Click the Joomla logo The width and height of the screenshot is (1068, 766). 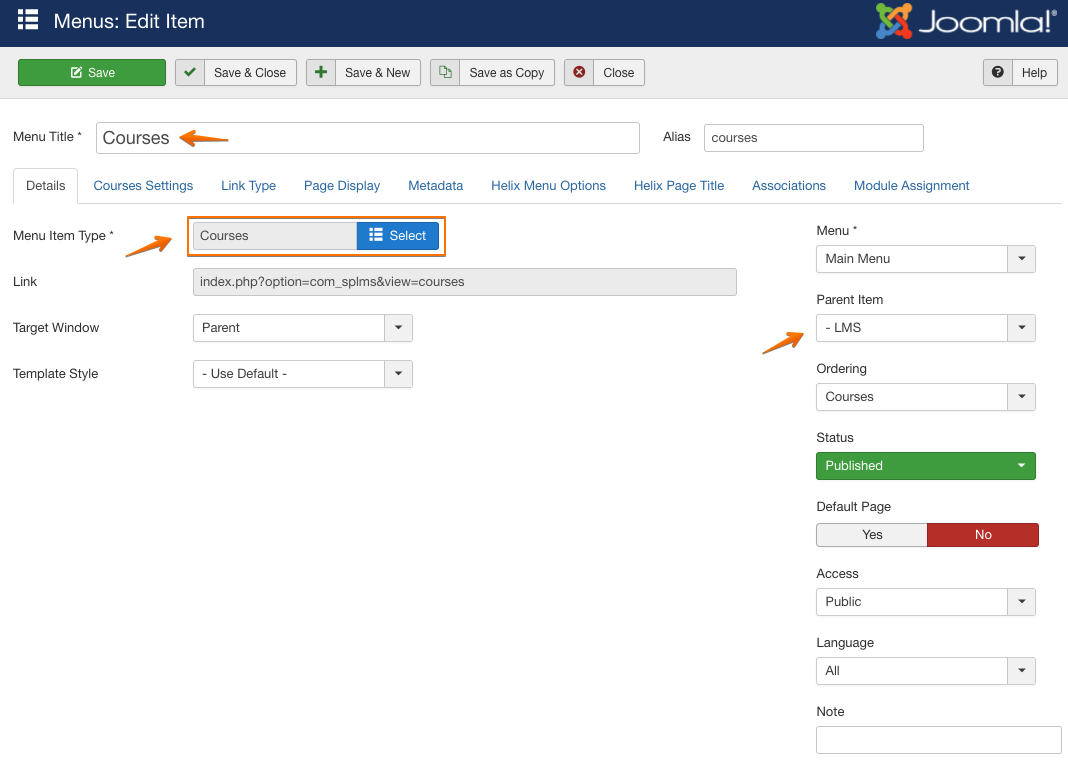click(x=966, y=21)
